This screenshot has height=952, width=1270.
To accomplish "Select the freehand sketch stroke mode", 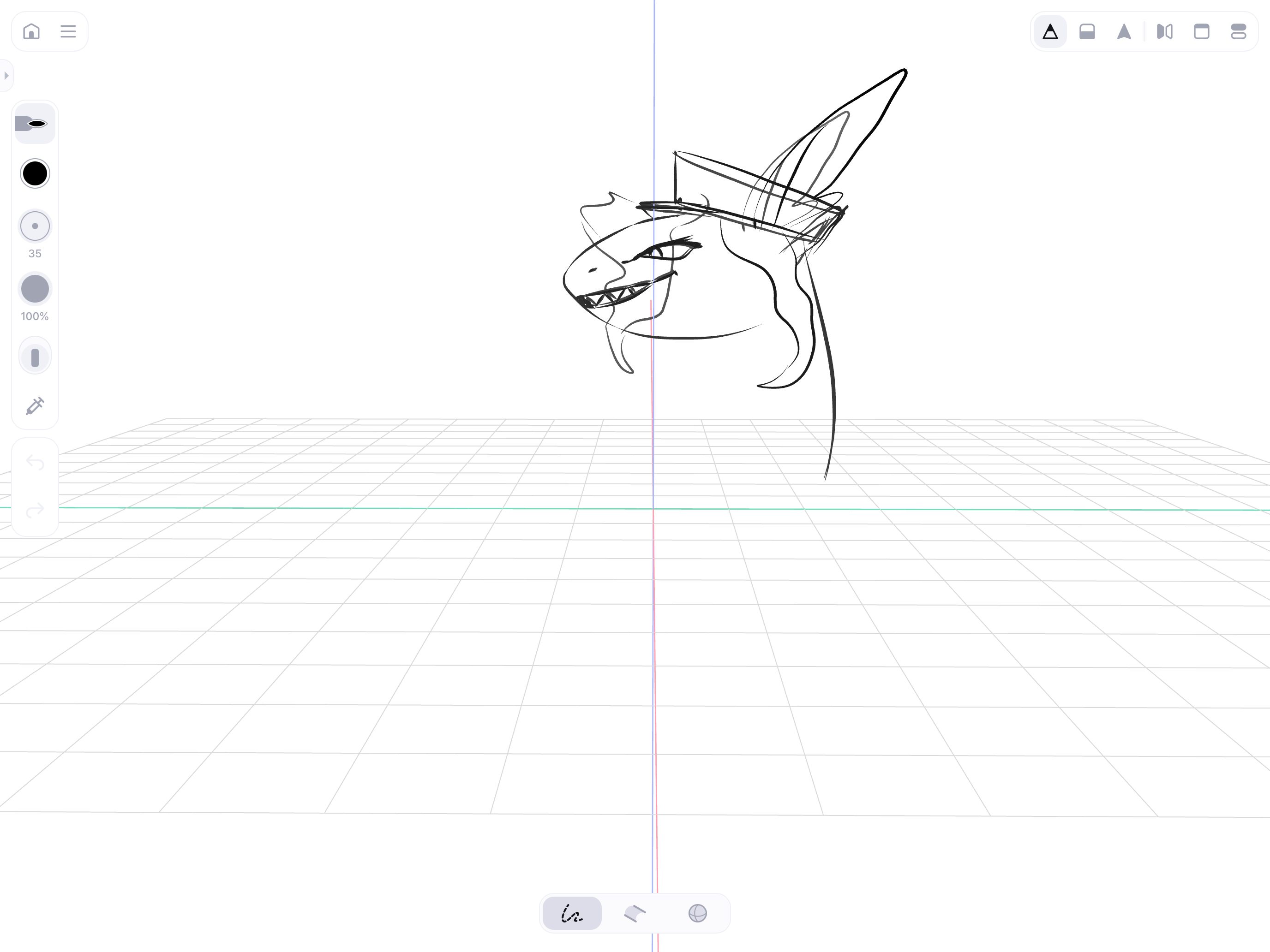I will [572, 913].
